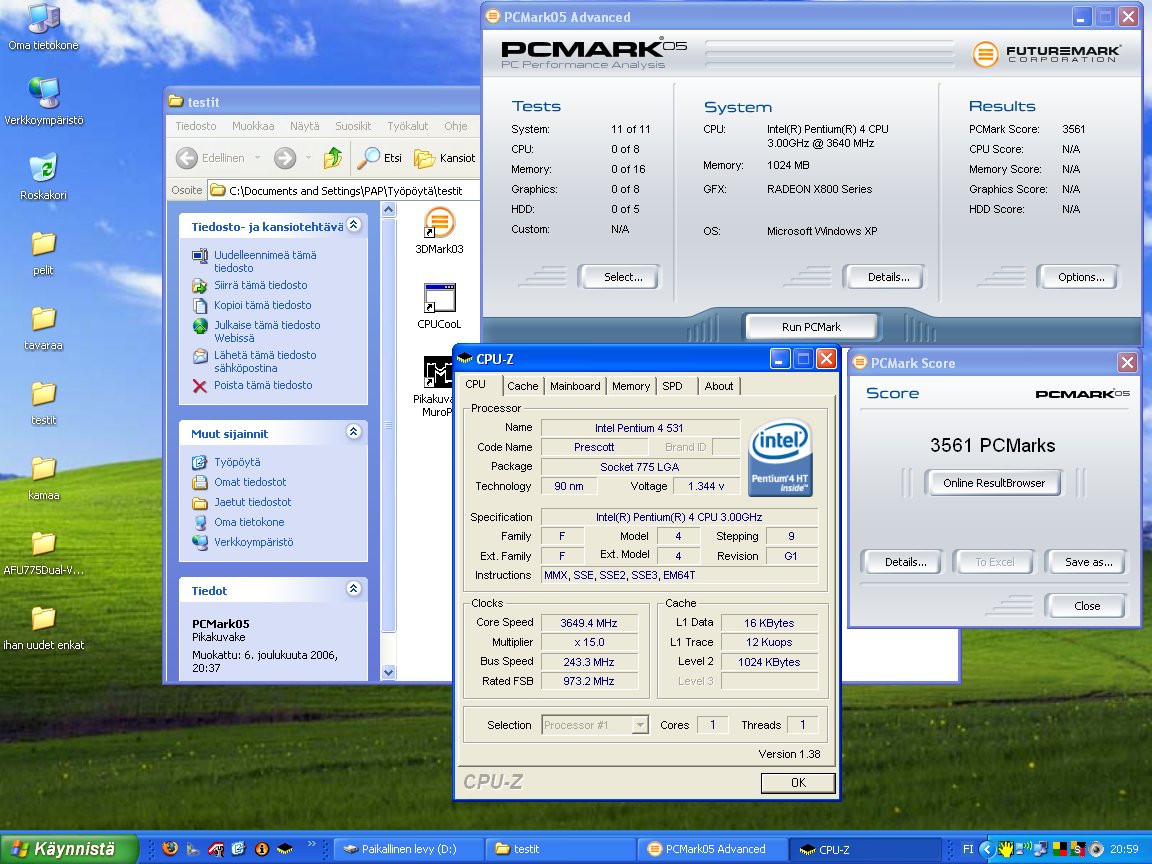Screen dimensions: 1152x864
Task: Switch to the Cache tab in CPU-Z
Action: 522,386
